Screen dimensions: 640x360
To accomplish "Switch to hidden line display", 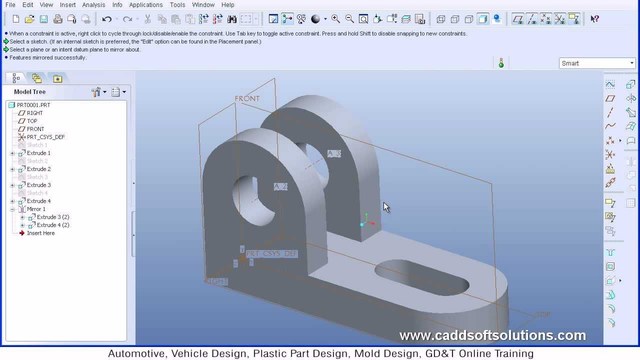I will (x=455, y=19).
